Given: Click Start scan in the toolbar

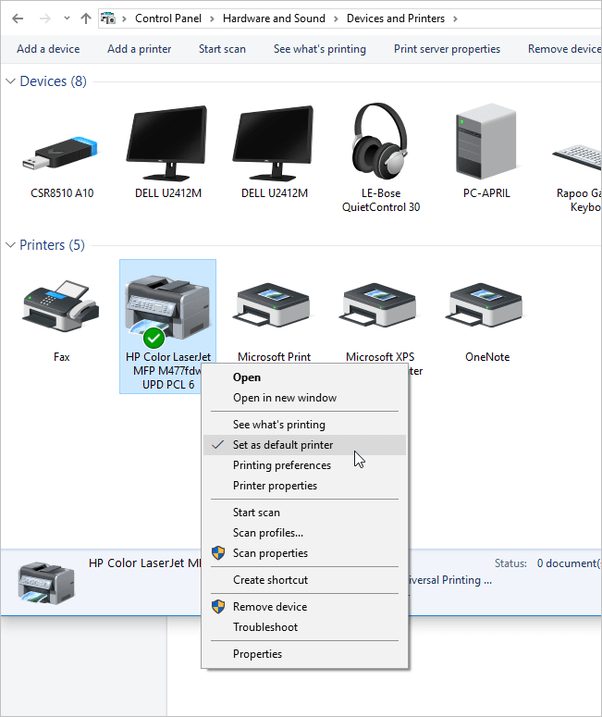Looking at the screenshot, I should click(x=222, y=49).
